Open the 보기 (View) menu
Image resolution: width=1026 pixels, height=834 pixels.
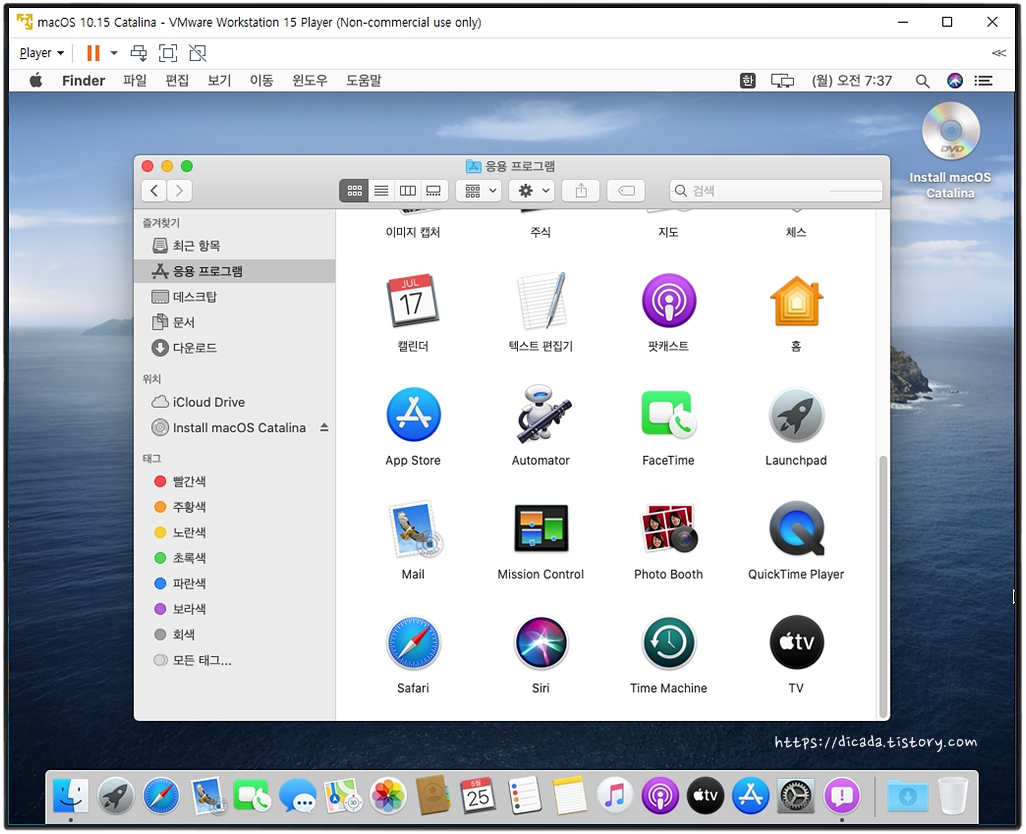click(x=219, y=80)
